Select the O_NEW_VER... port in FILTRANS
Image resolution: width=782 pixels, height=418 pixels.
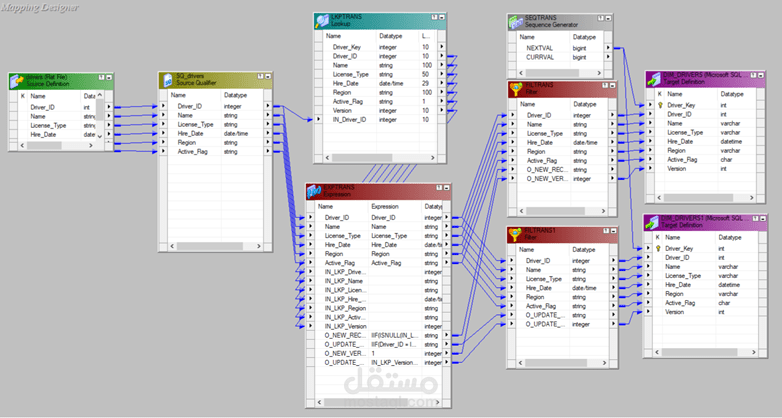pyautogui.click(x=547, y=179)
